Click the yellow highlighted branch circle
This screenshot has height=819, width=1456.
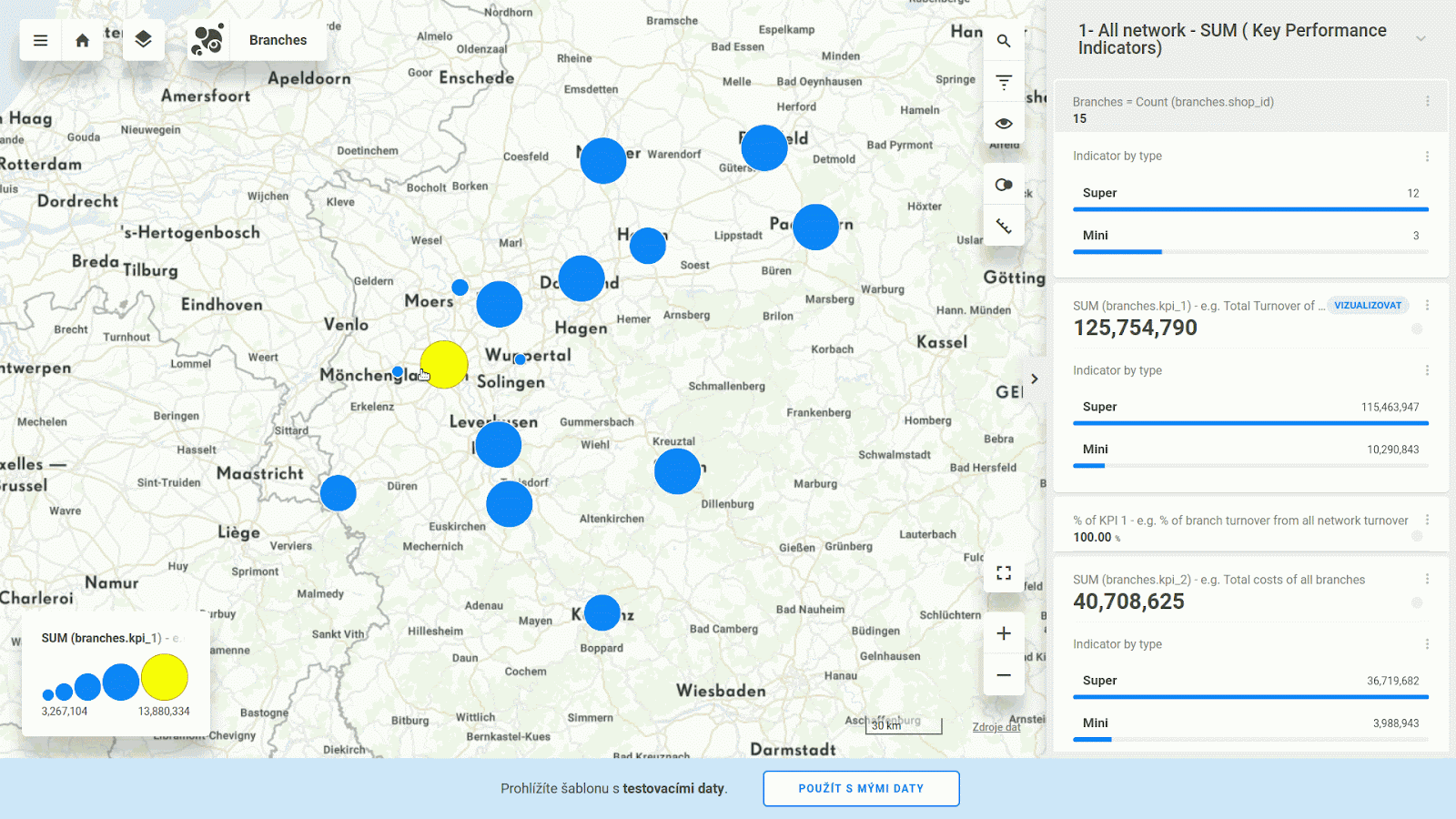[x=444, y=364]
